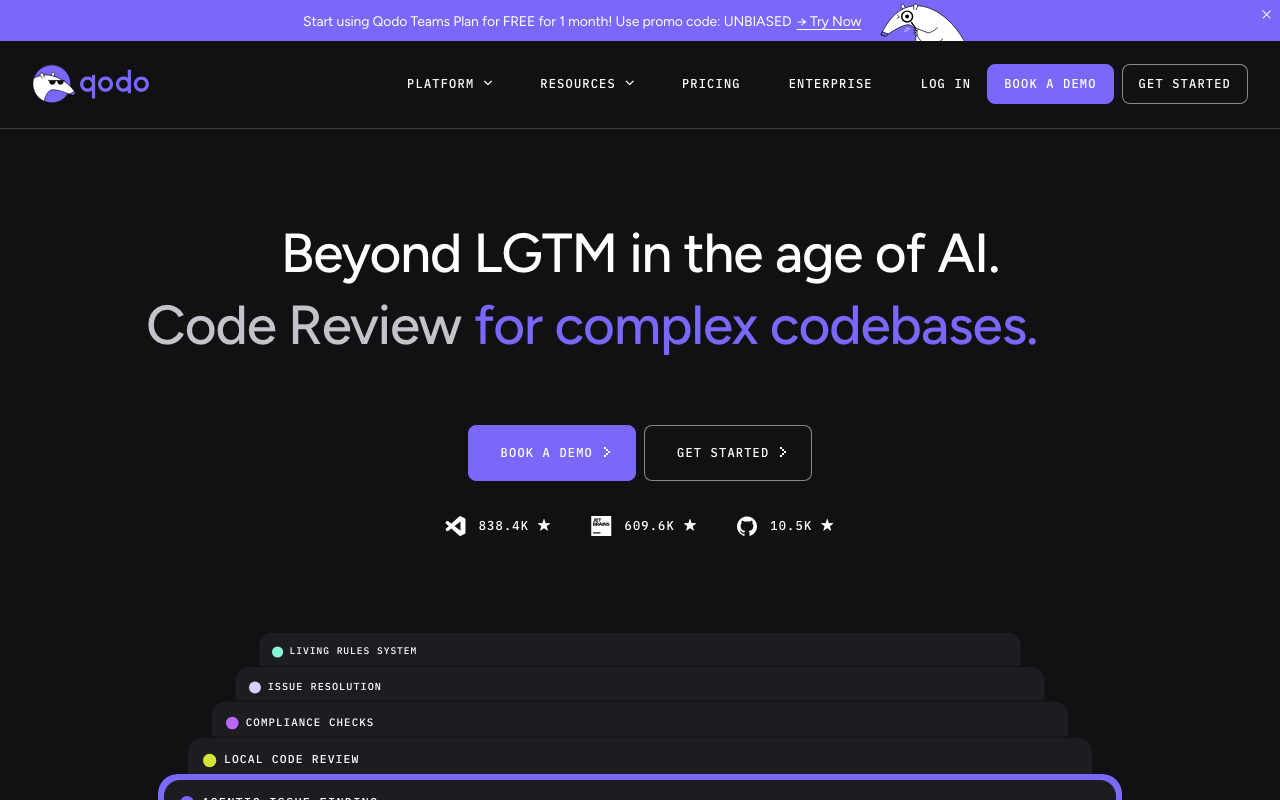Click the star icon next to 838.4K
1280x800 pixels.
click(544, 525)
